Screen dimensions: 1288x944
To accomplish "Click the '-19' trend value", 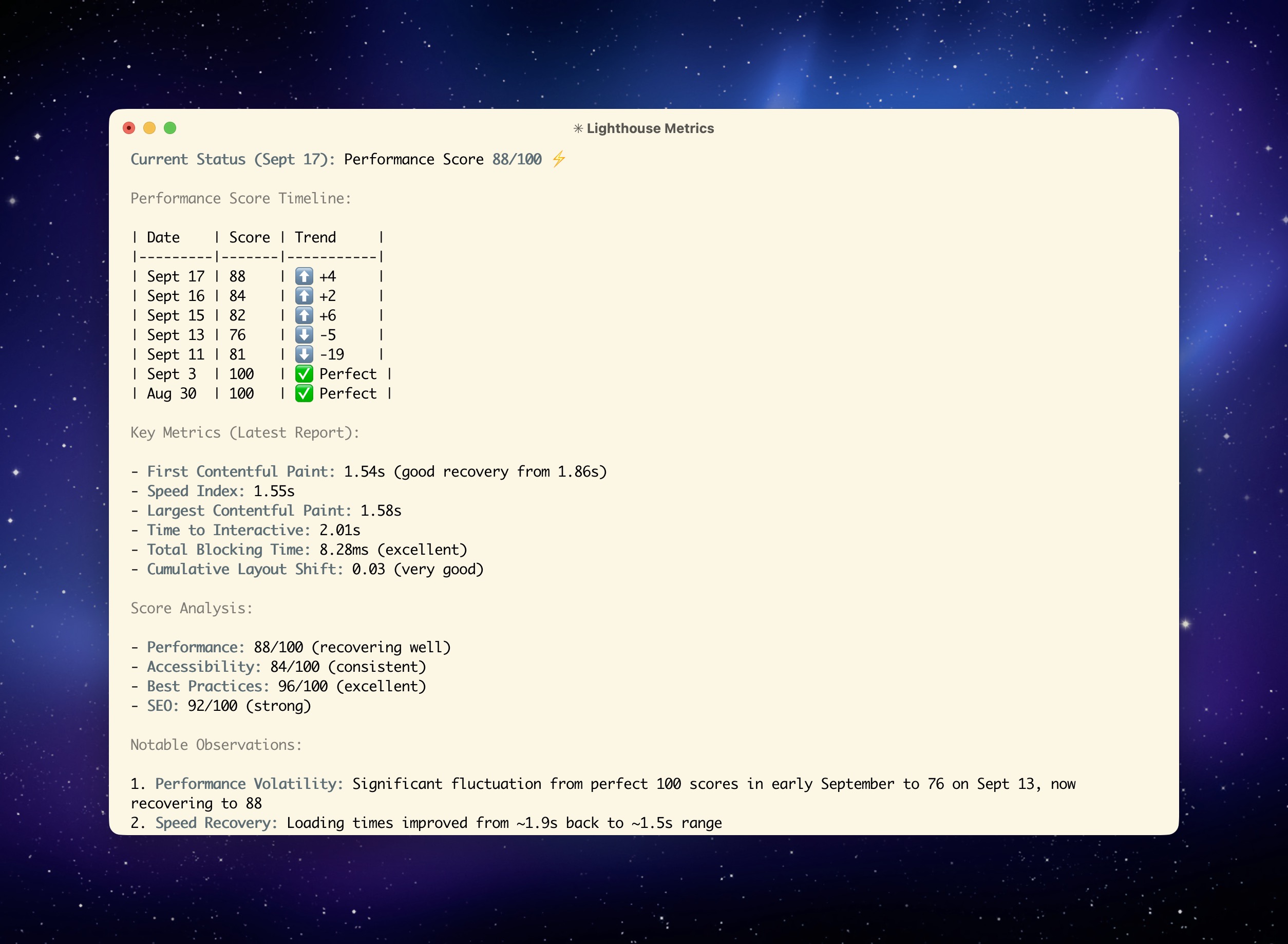I will (332, 354).
